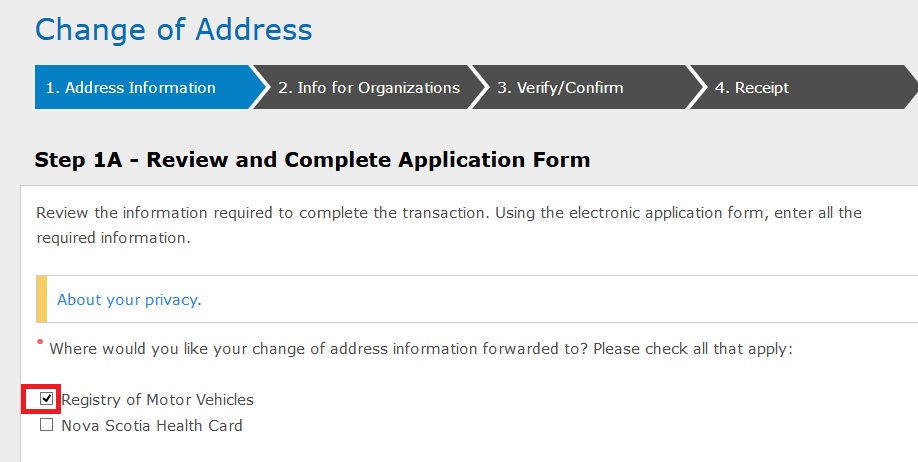Uncheck the Registry of Motor Vehicles checkbox
This screenshot has width=918, height=462.
pos(46,399)
